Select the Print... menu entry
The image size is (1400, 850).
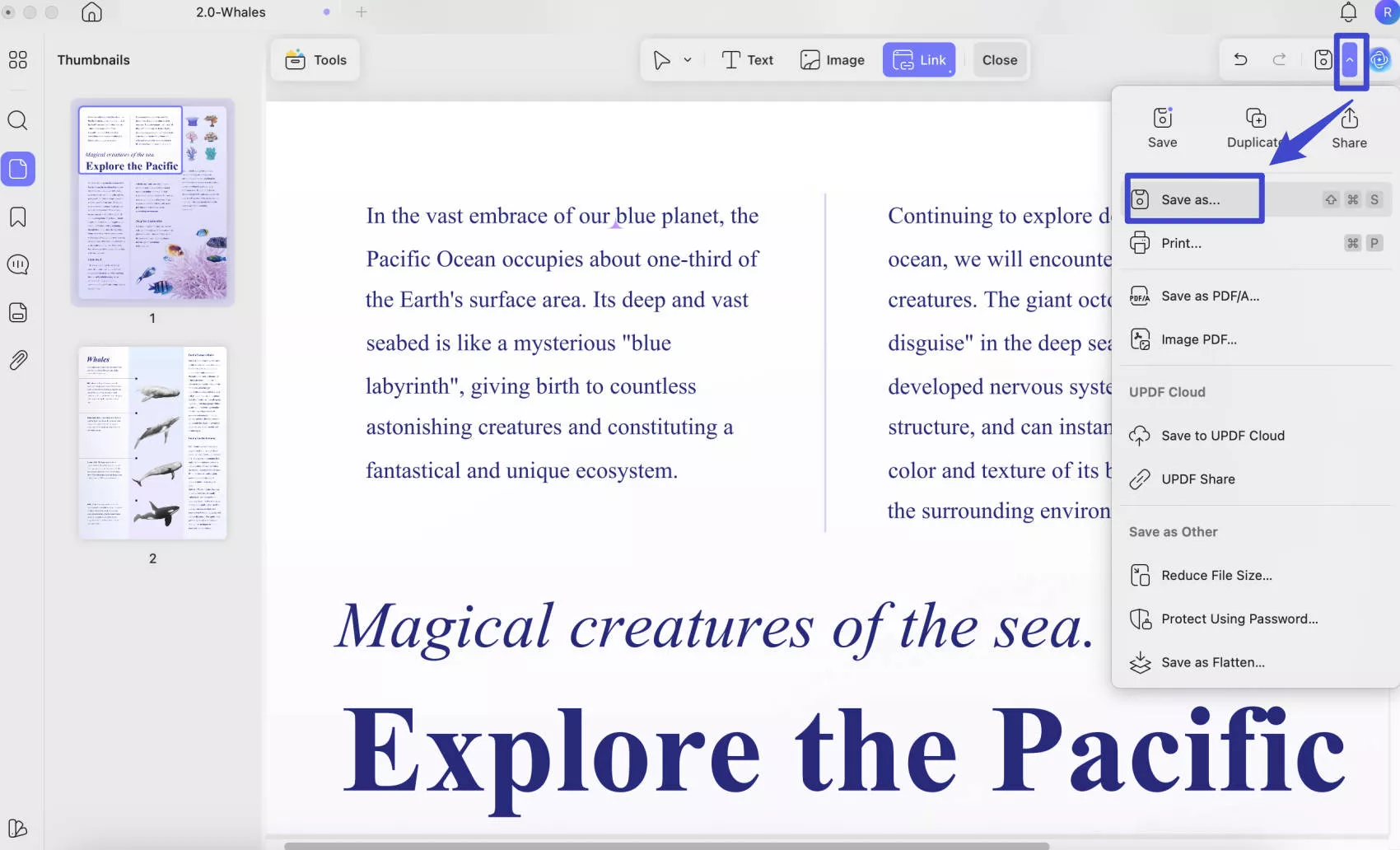(x=1181, y=243)
